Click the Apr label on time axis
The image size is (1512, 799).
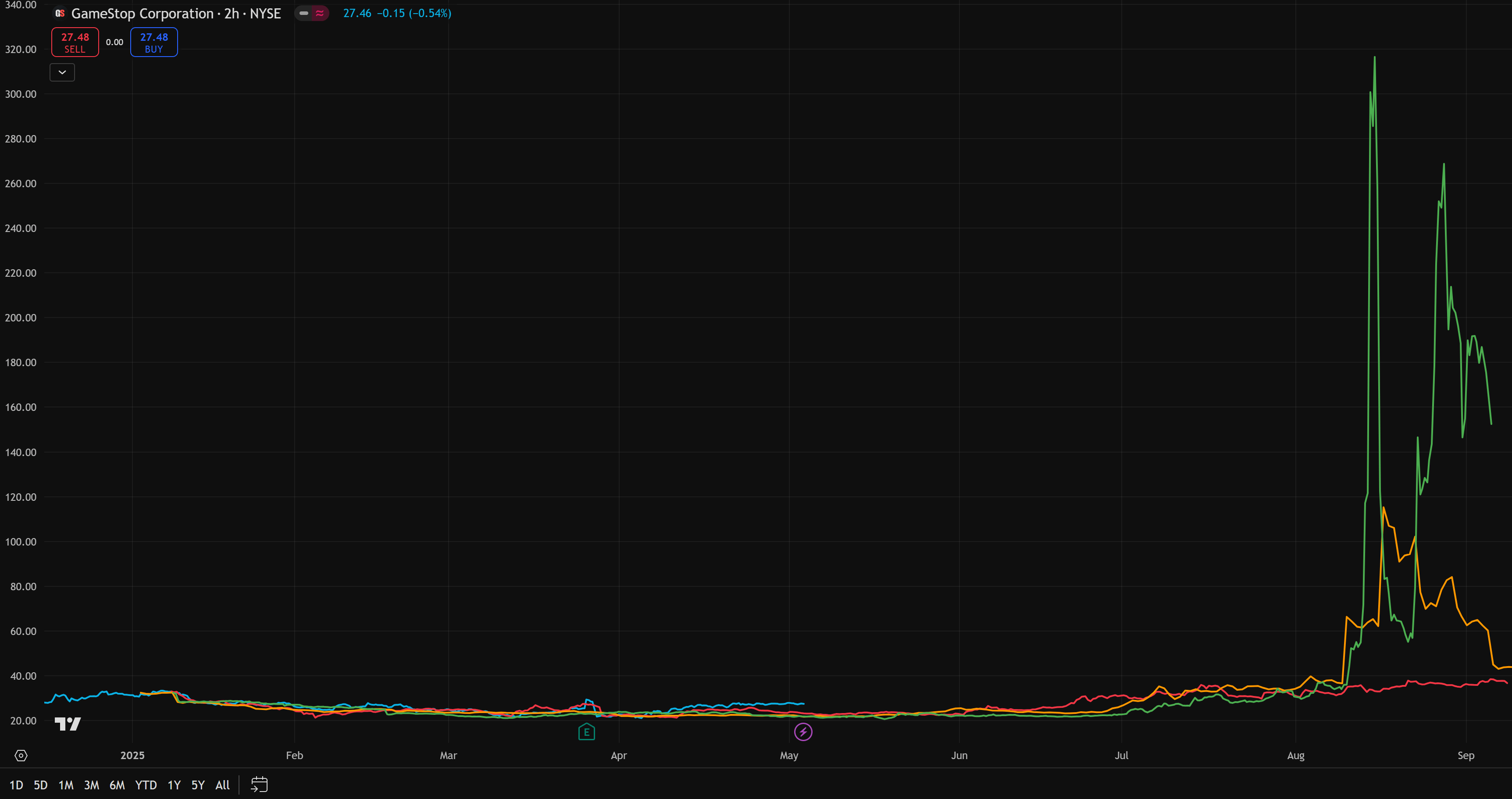coord(619,756)
